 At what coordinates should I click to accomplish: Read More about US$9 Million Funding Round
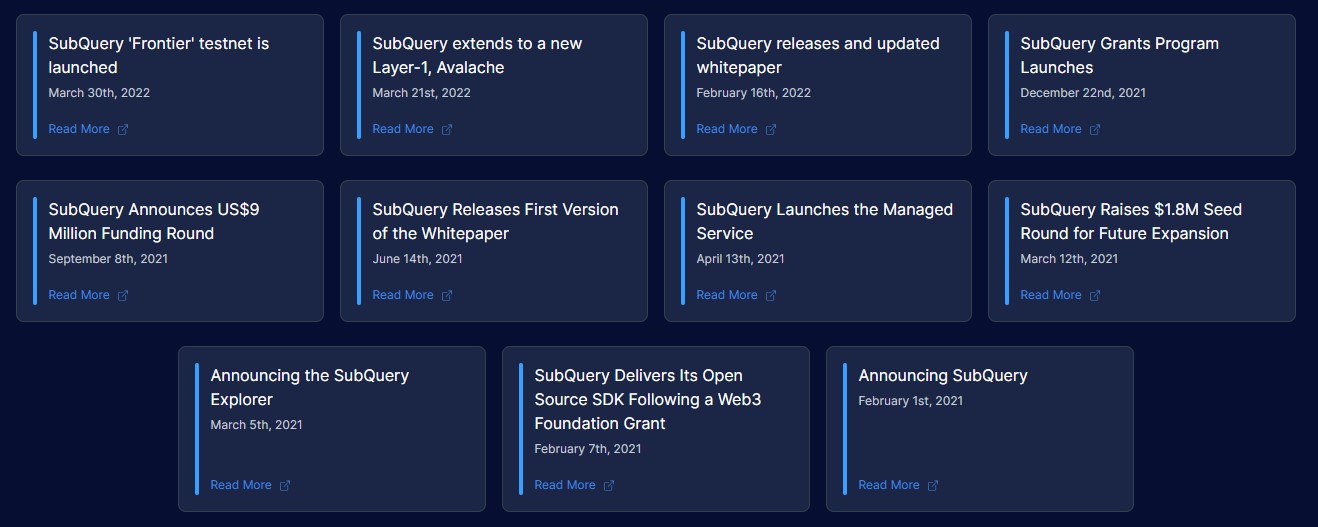coord(79,295)
